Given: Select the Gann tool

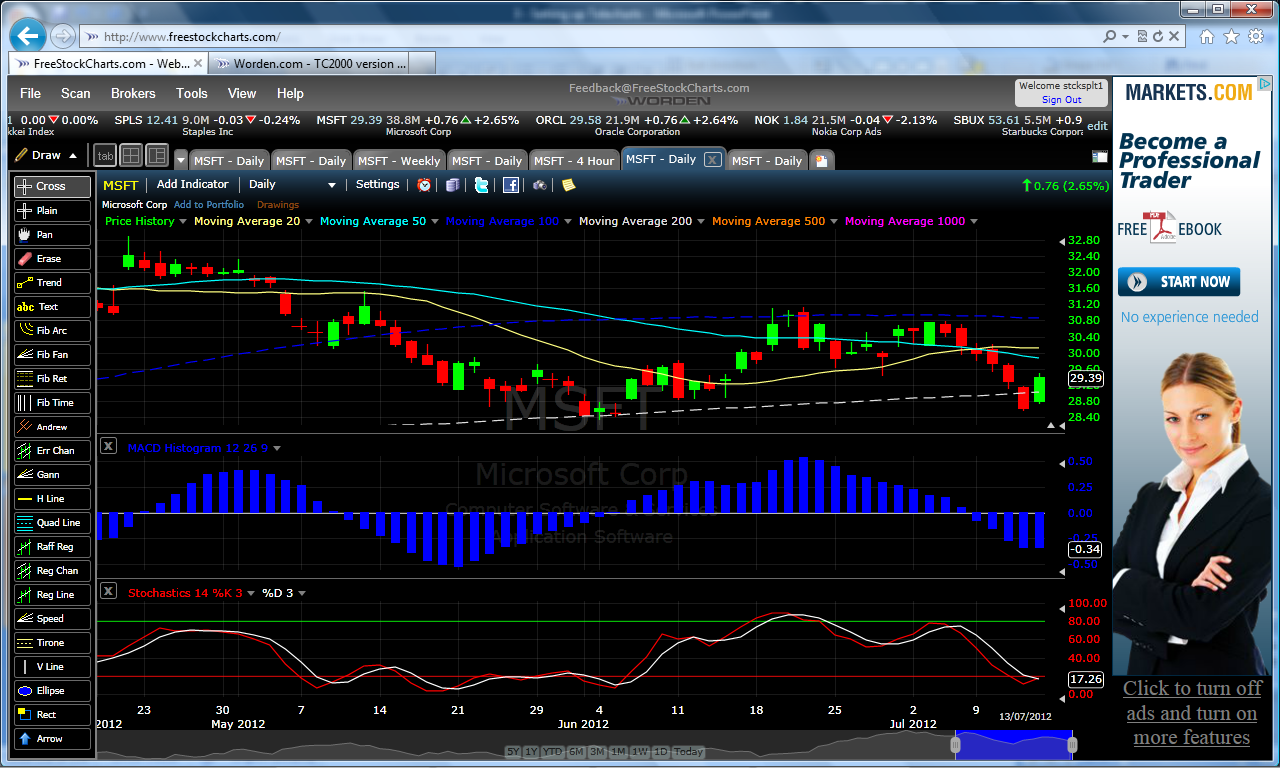Looking at the screenshot, I should (52, 474).
